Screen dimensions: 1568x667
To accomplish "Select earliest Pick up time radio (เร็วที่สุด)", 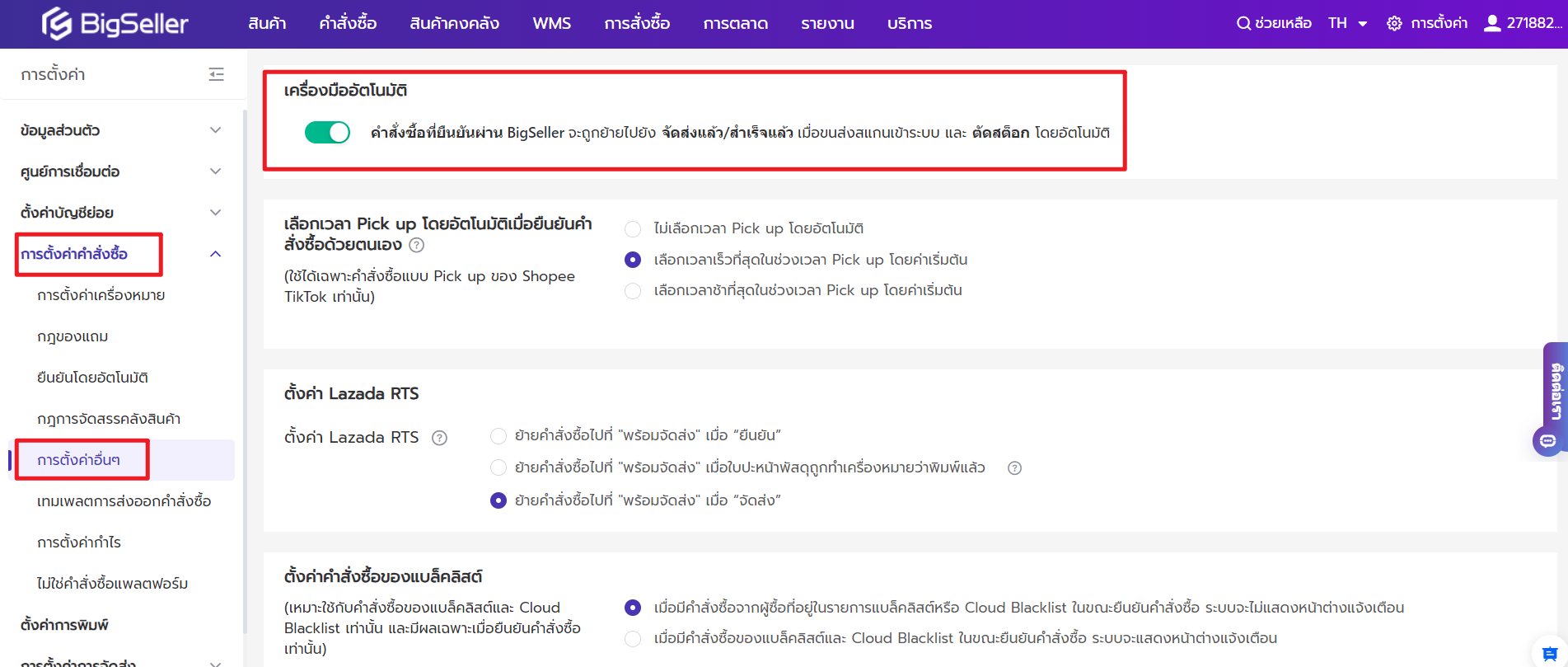I will click(633, 260).
